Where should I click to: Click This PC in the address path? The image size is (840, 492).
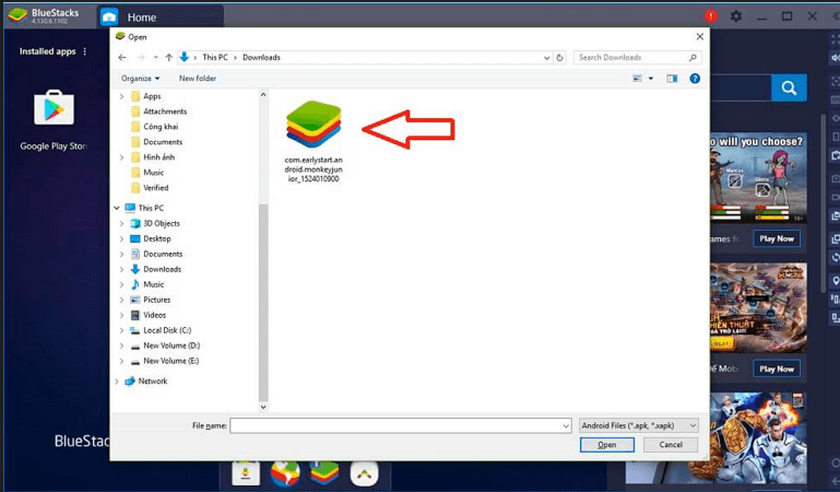pos(215,57)
